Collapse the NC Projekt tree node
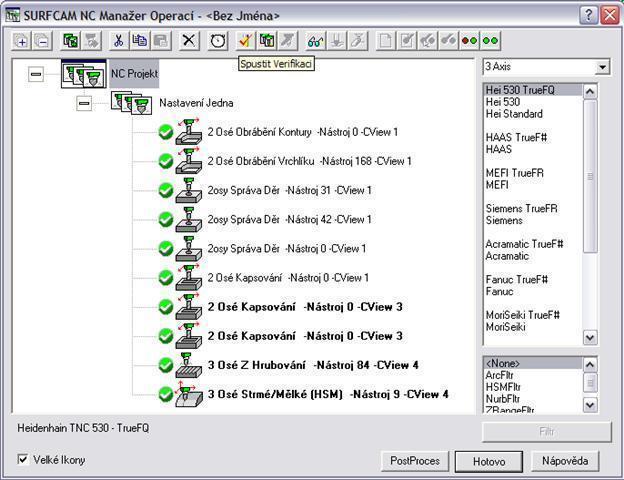The height and width of the screenshot is (480, 624). click(36, 74)
